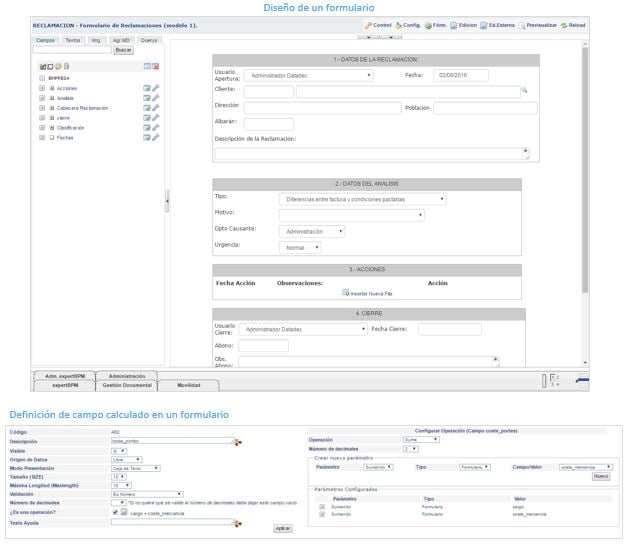The image size is (628, 544).
Task: Click the pencil icon on Acciones row
Action: [155, 88]
